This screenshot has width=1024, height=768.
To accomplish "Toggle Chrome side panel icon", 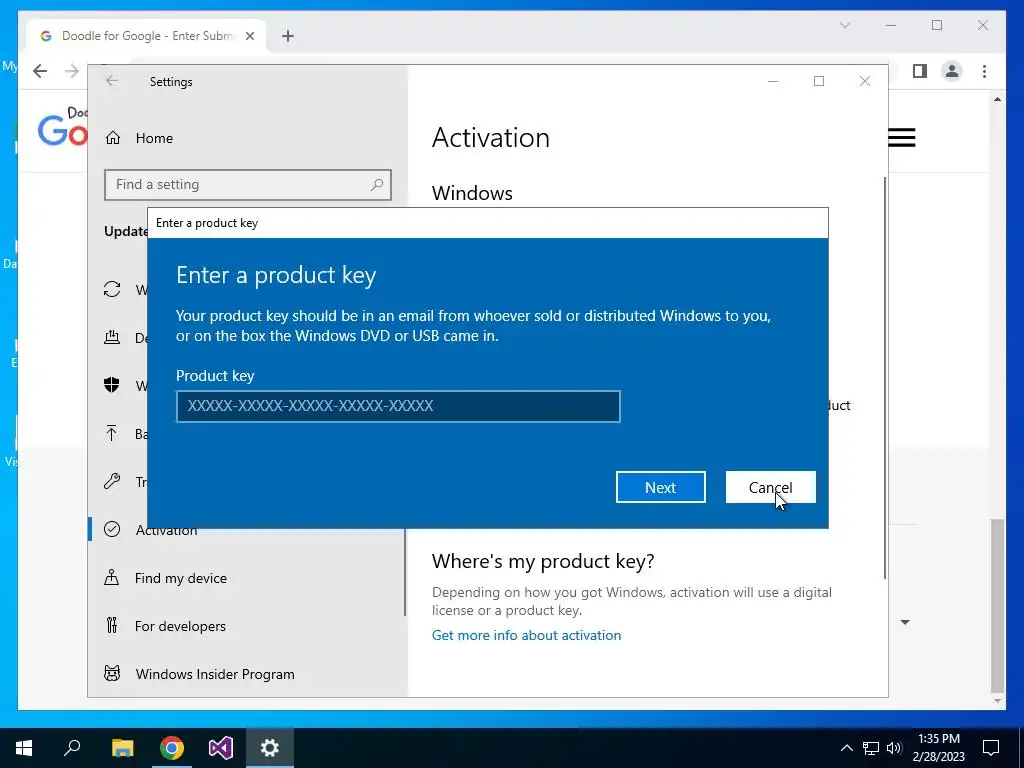I will [x=920, y=71].
